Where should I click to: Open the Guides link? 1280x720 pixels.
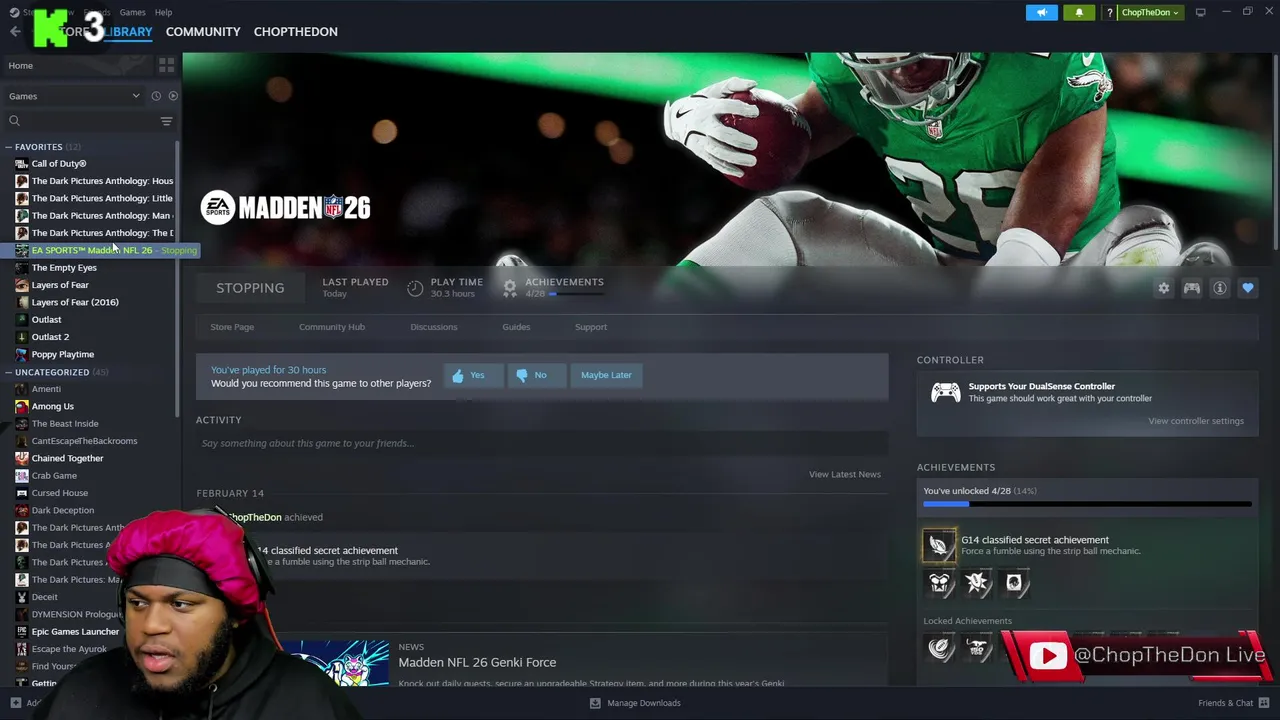tap(516, 327)
